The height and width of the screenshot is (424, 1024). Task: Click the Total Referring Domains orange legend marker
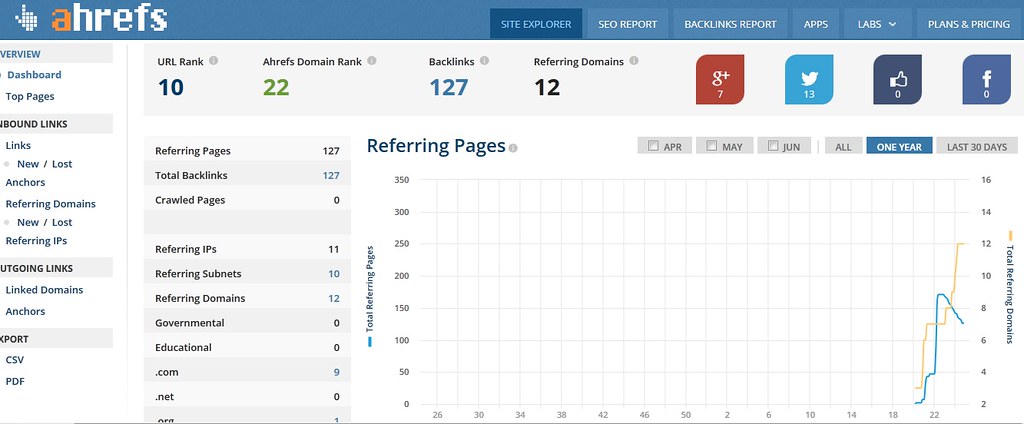click(1010, 235)
